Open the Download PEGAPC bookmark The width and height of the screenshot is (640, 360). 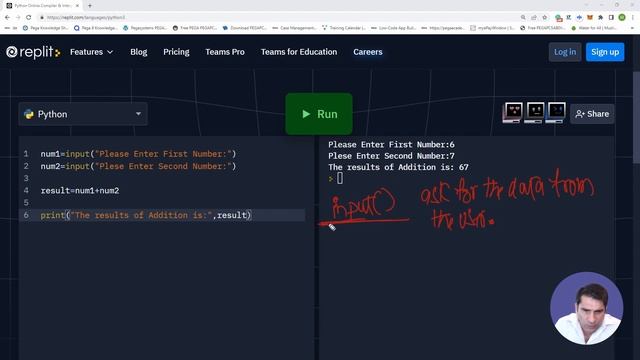(245, 28)
